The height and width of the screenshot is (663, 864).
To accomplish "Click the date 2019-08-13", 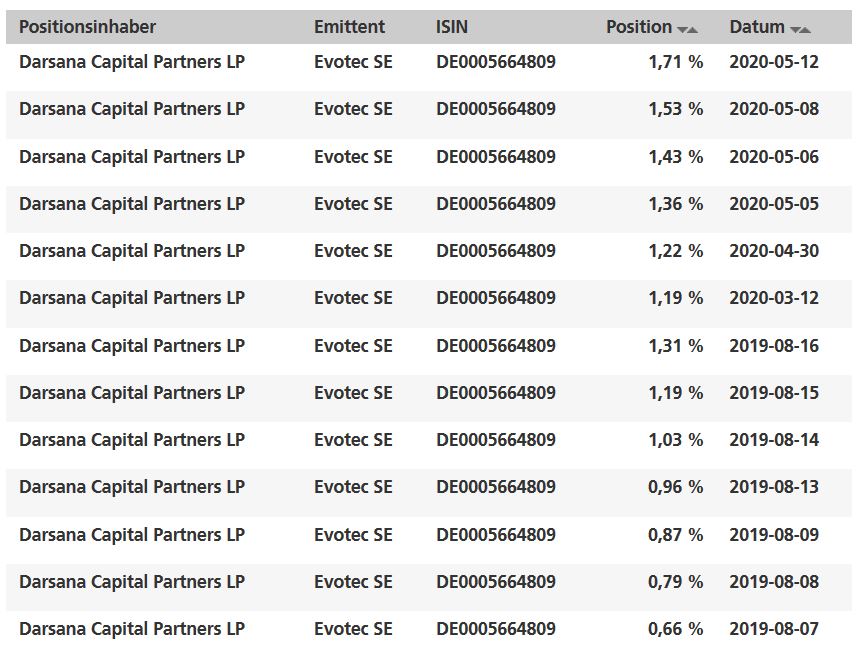I will (774, 487).
